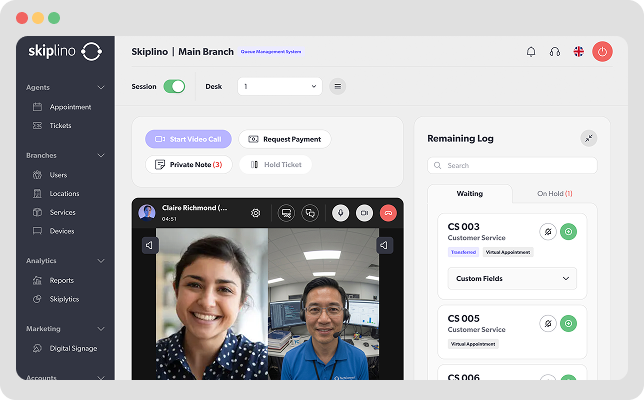
Task: Open Skiplytics under Analytics
Action: (x=55, y=299)
